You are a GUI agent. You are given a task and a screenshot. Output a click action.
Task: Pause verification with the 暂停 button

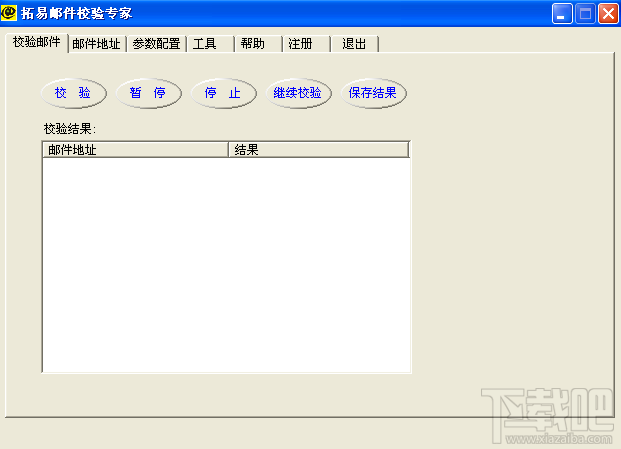pos(149,93)
